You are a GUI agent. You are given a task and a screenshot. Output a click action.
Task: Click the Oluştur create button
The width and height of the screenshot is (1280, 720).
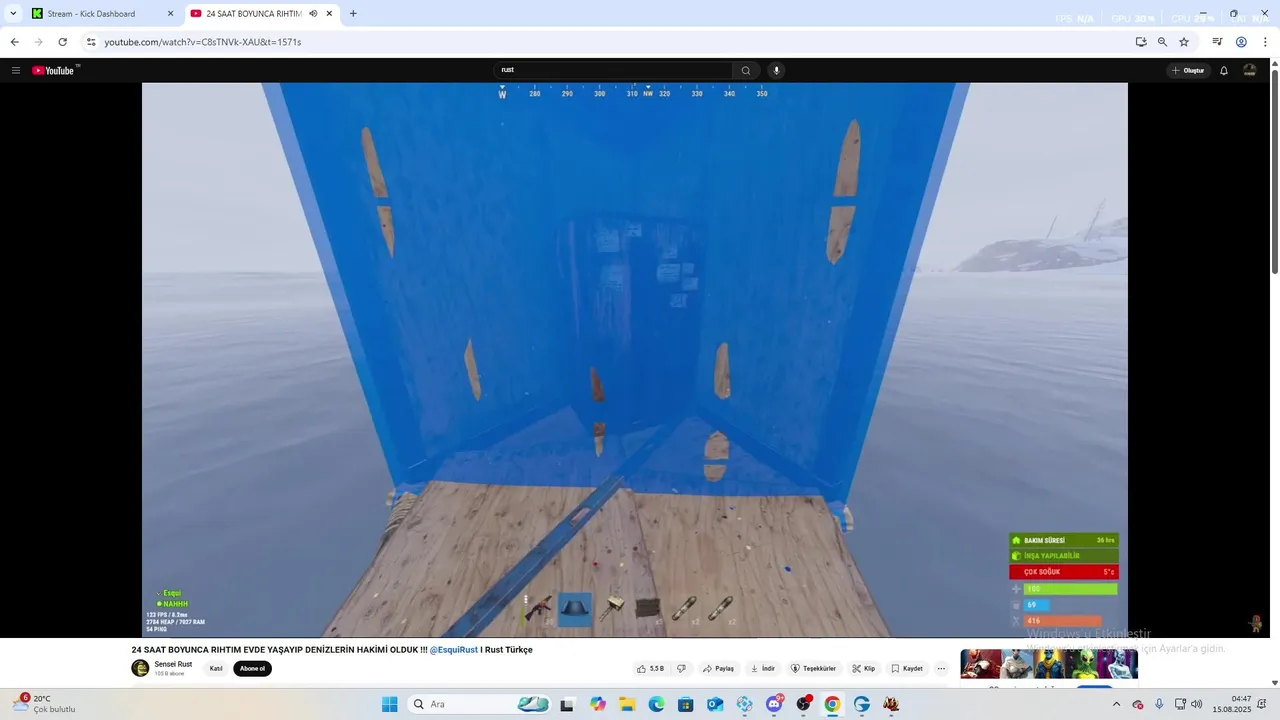click(x=1189, y=70)
